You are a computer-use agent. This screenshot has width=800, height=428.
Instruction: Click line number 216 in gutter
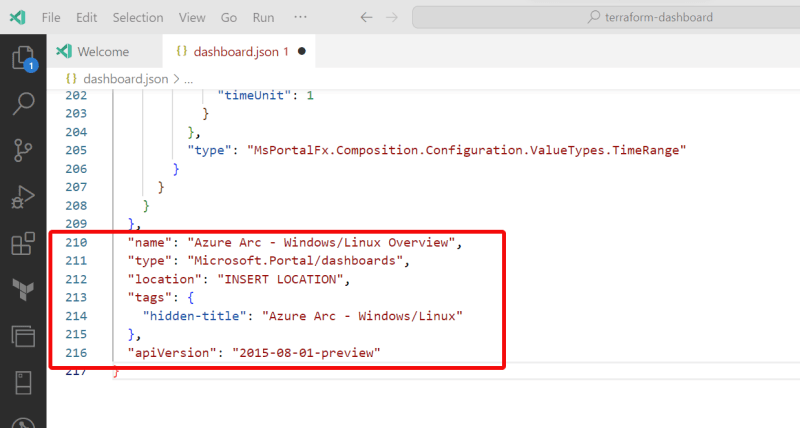pyautogui.click(x=76, y=353)
